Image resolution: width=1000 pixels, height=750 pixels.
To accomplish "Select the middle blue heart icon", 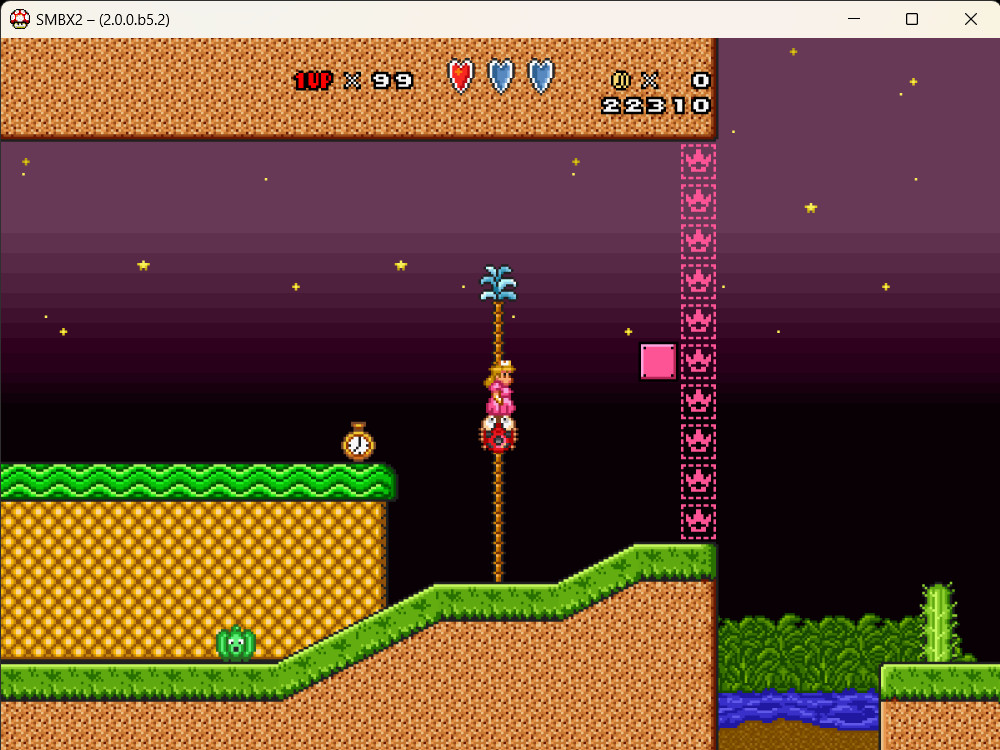I will [500, 77].
